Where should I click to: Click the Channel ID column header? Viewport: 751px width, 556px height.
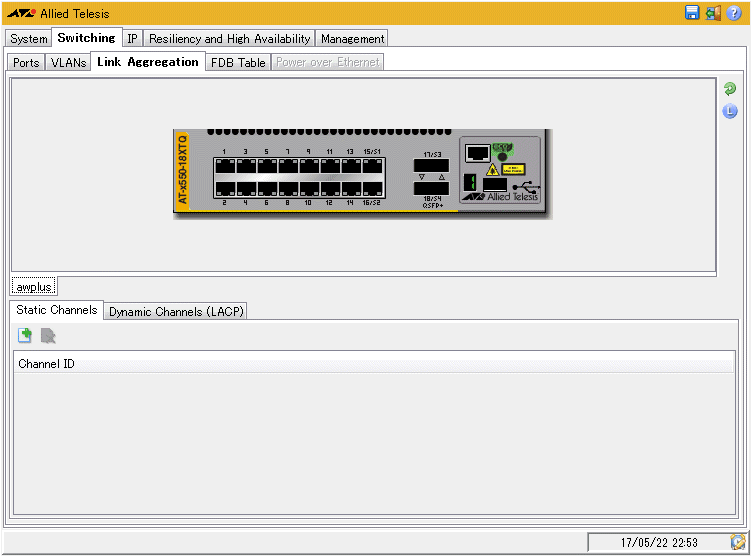46,364
